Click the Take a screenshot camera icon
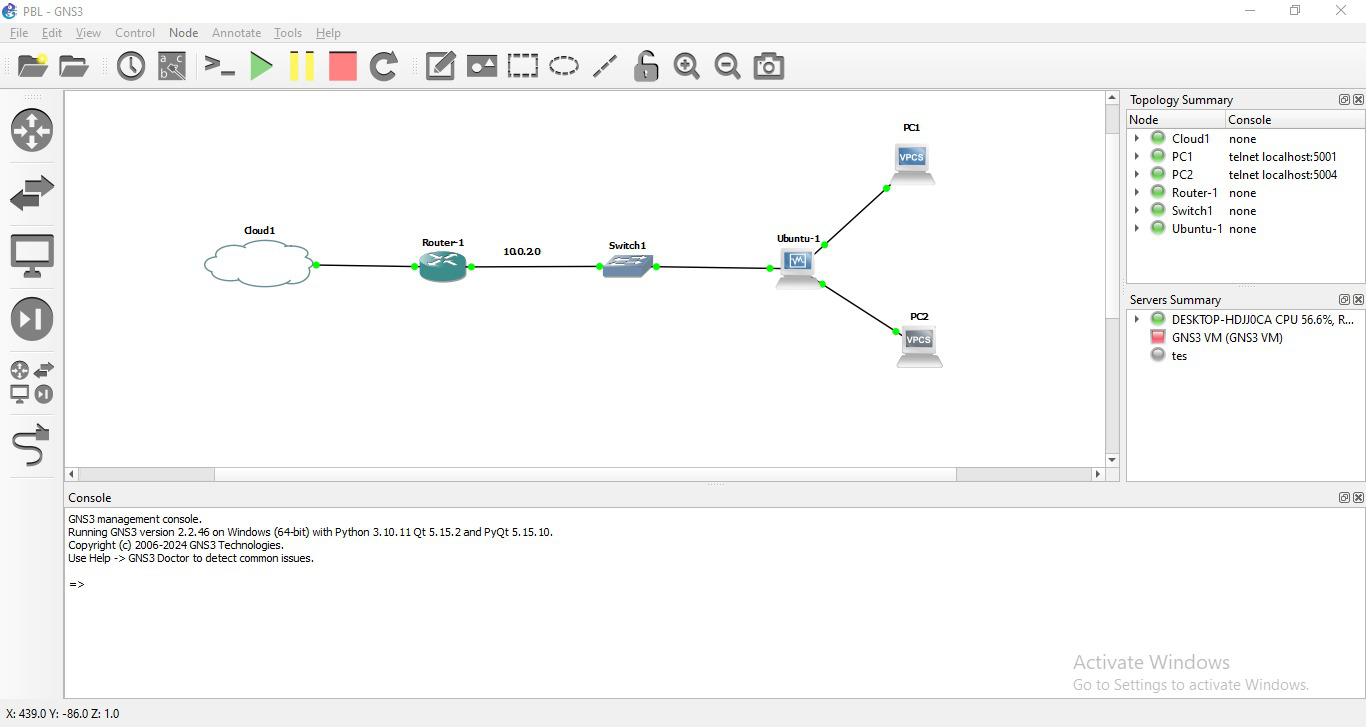The width and height of the screenshot is (1366, 727). click(x=769, y=66)
